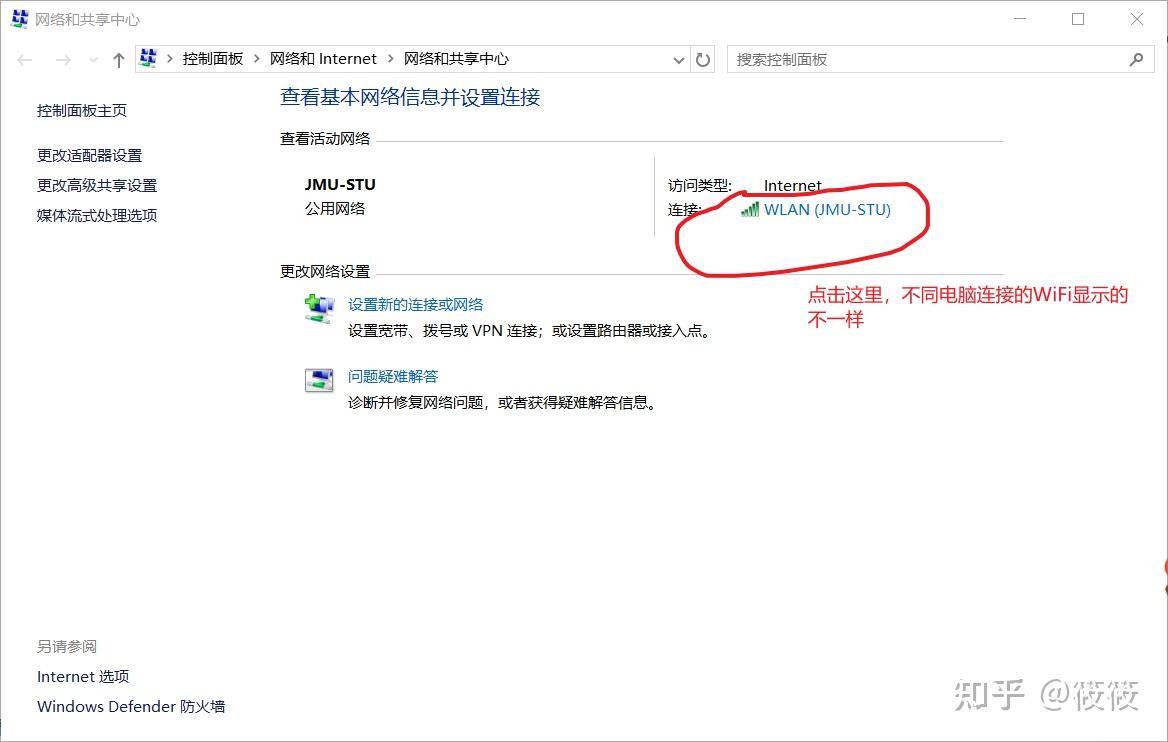This screenshot has height=742, width=1168.
Task: Click the JMU-STU network name
Action: (340, 184)
